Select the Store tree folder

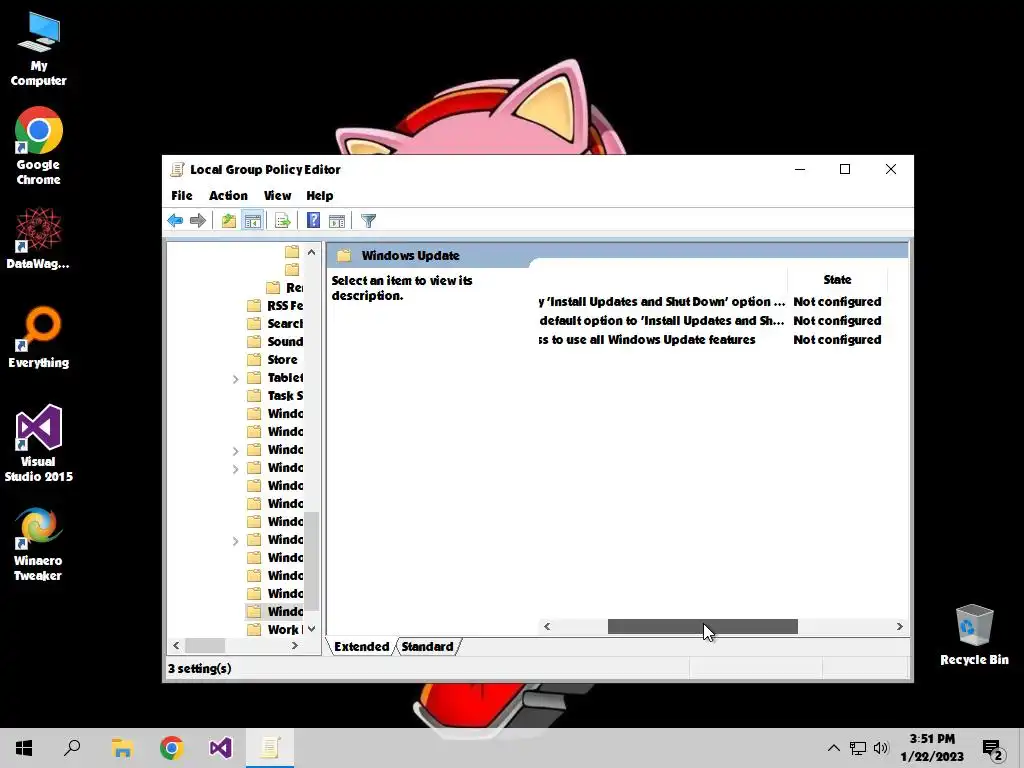click(x=273, y=359)
